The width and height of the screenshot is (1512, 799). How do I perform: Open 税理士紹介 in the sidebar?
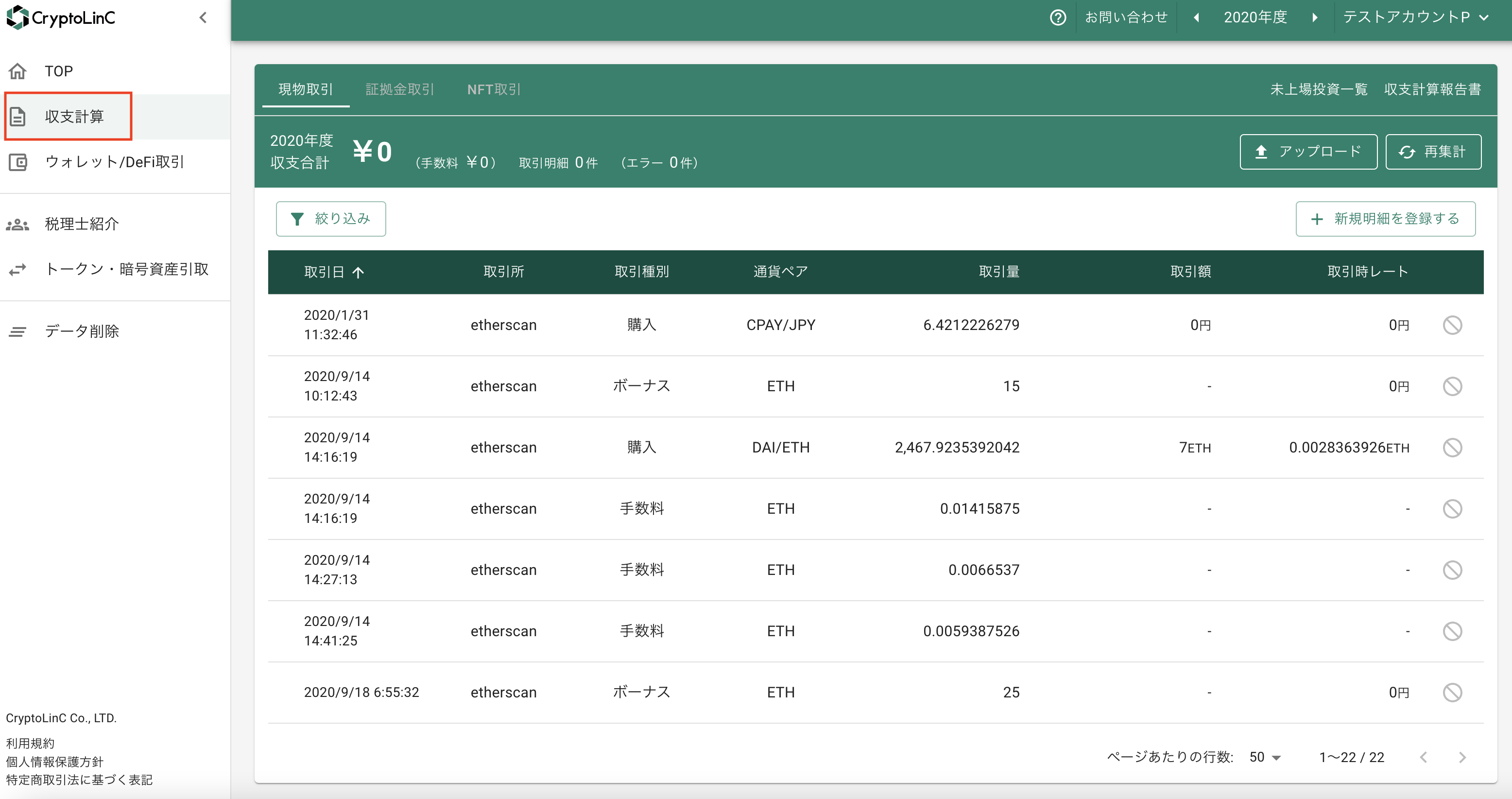[115, 224]
